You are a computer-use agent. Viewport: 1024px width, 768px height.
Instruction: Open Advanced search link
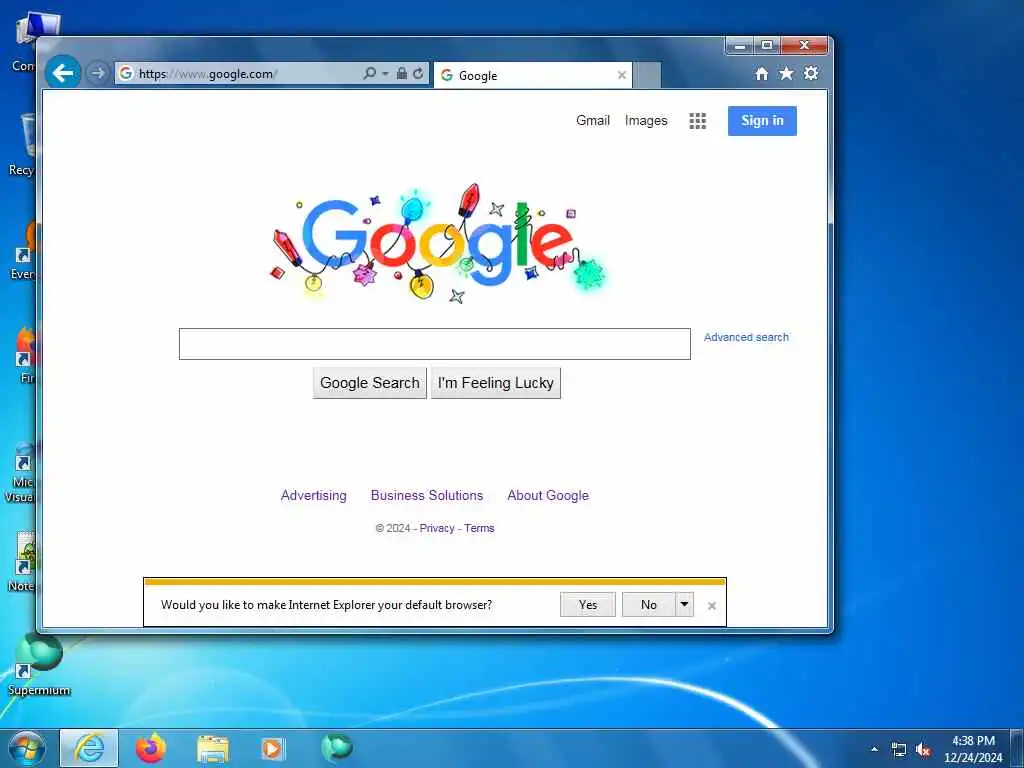(x=746, y=337)
